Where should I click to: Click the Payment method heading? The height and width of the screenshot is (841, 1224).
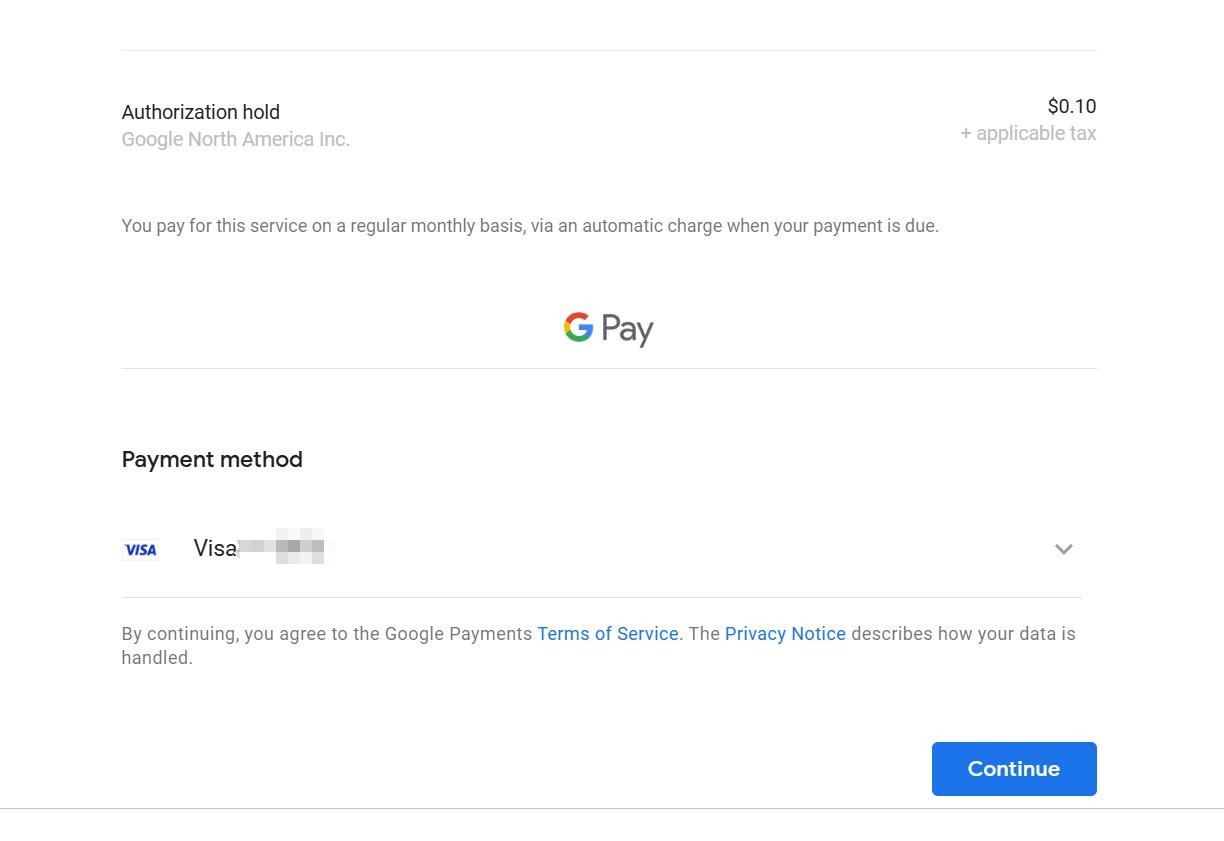pyautogui.click(x=212, y=460)
